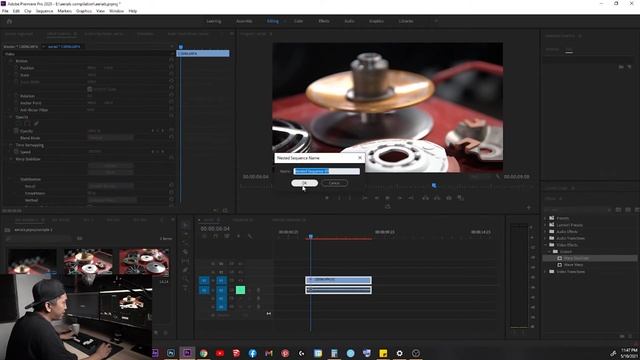
Task: Toggle Linked Selection in timeline header
Action: tap(227, 236)
